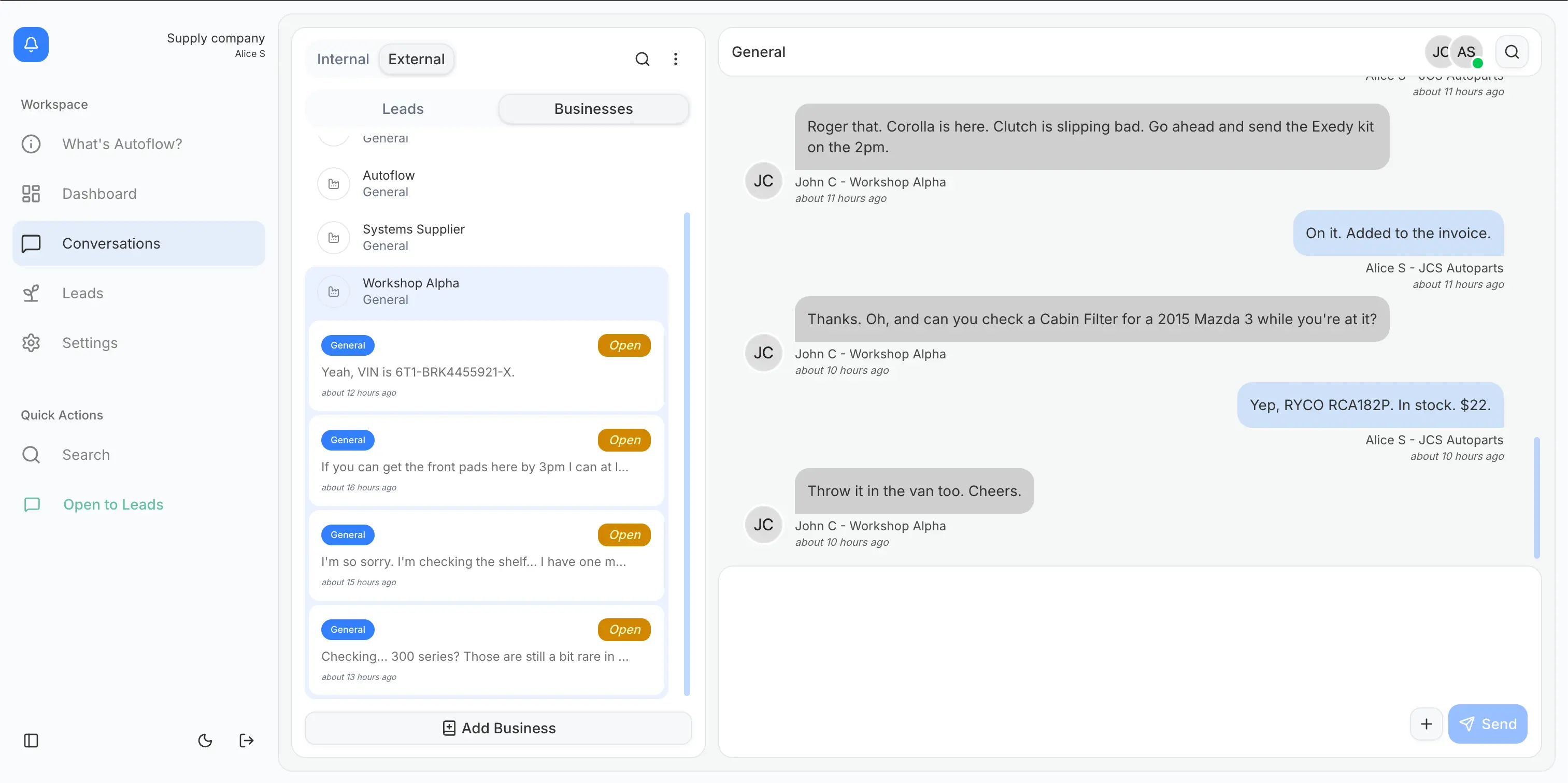Click the 'On it. Added to the invoice.' message
The height and width of the screenshot is (783, 1568).
tap(1398, 234)
